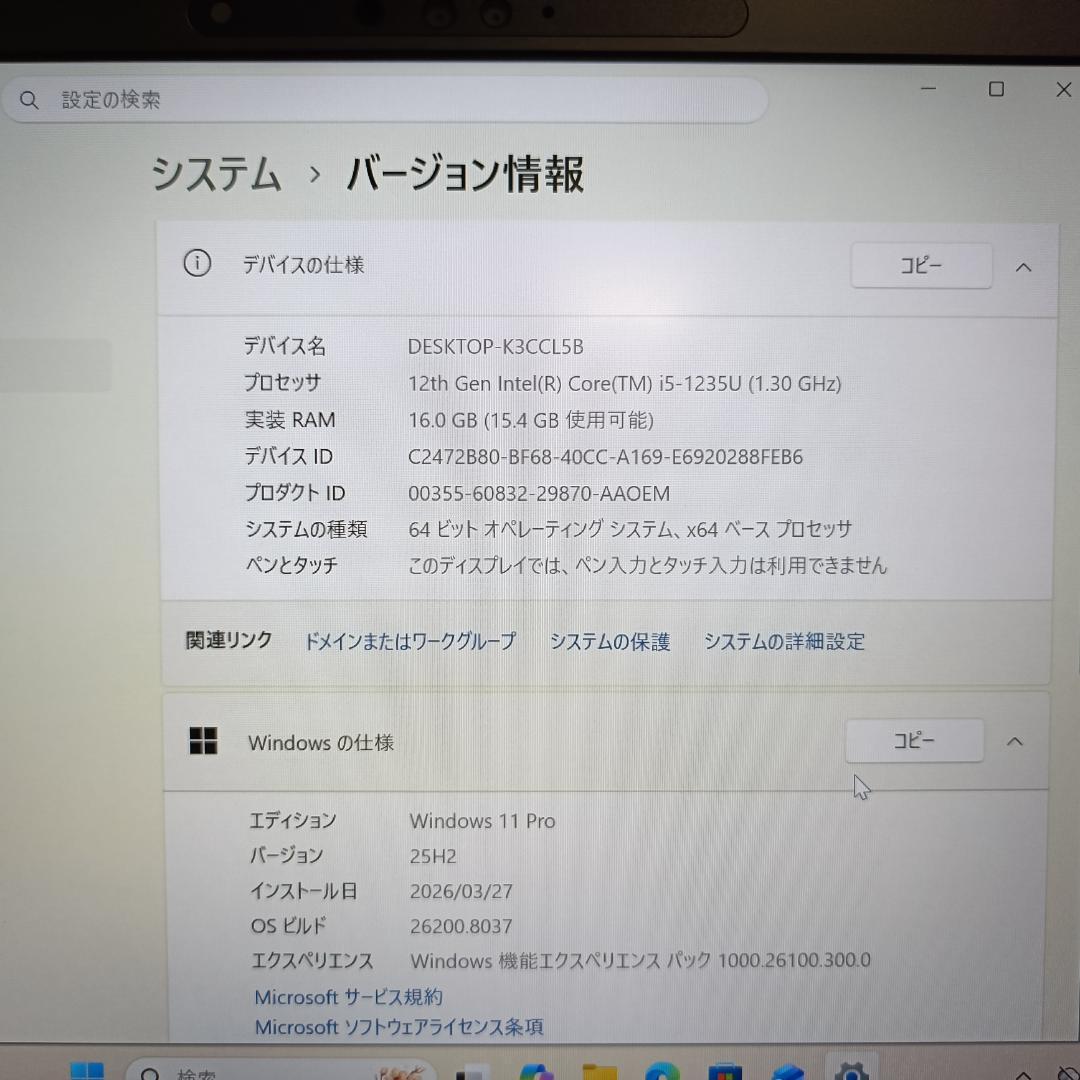Image resolution: width=1080 pixels, height=1080 pixels.
Task: Click the taskbar 検索 search box
Action: click(281, 1071)
